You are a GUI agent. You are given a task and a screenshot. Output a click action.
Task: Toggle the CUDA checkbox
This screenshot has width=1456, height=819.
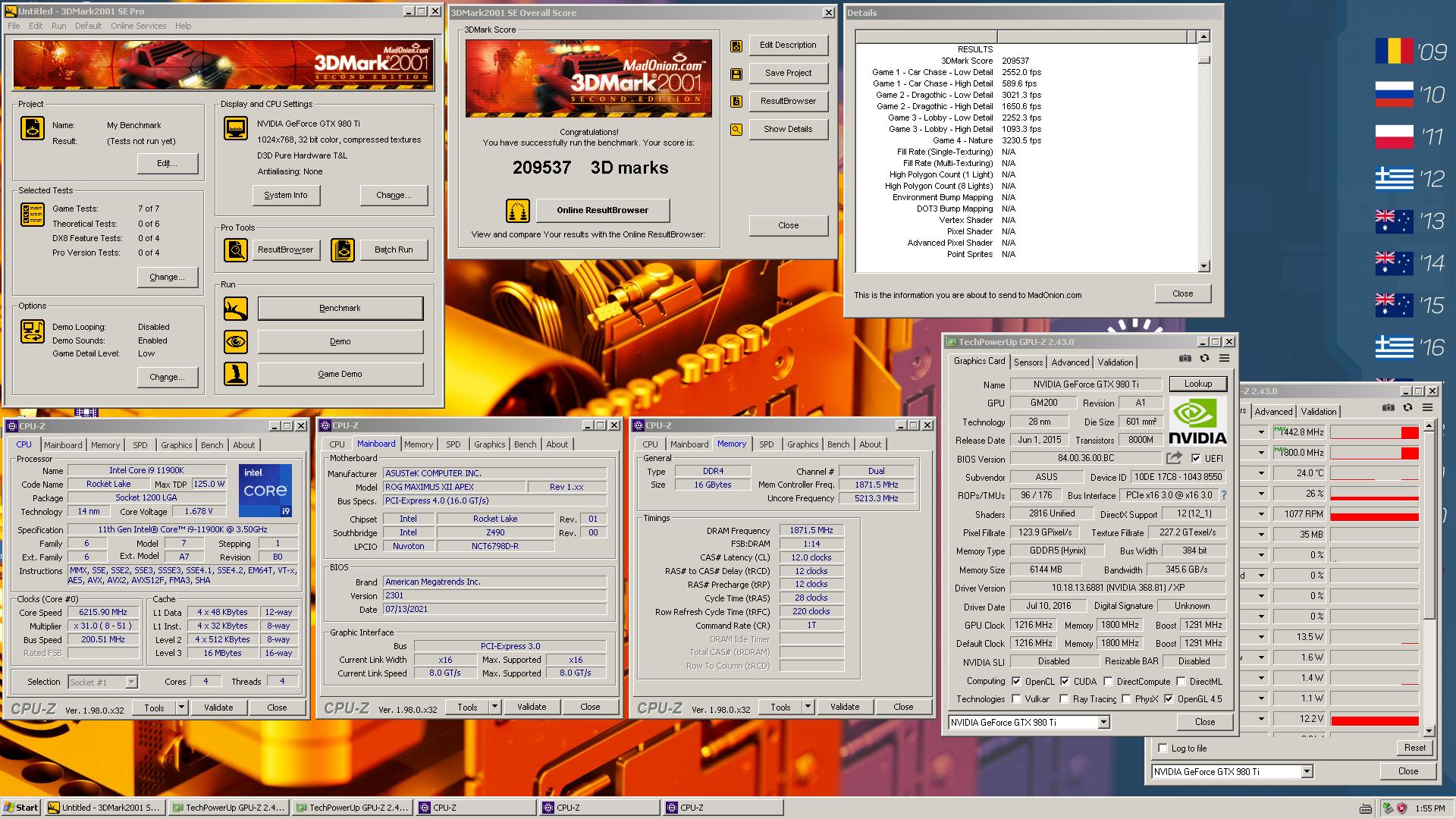click(1065, 681)
